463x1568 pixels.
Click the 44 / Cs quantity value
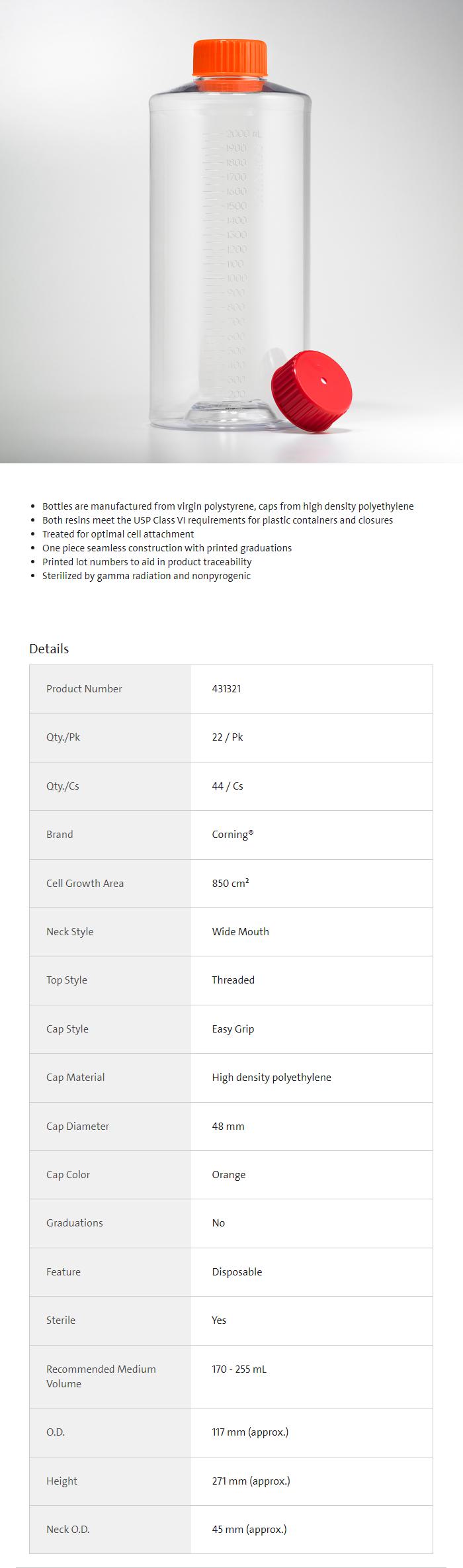pos(228,786)
